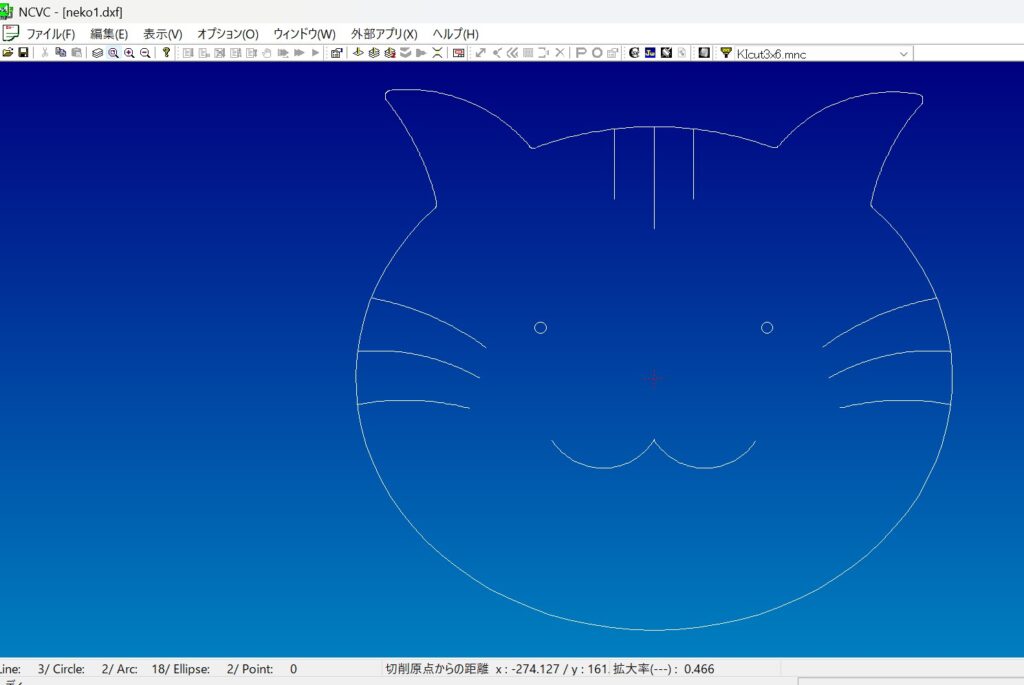Screen dimensions: 1024x685
Task: Click the fit-to-window magnifier icon
Action: point(113,53)
